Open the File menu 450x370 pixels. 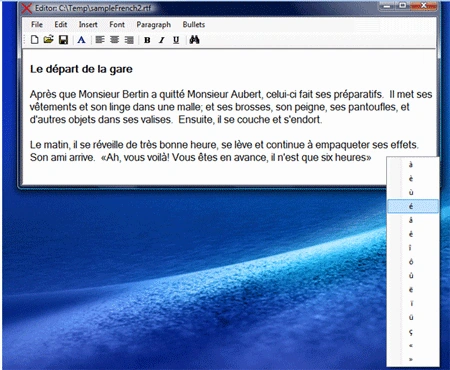tap(37, 24)
